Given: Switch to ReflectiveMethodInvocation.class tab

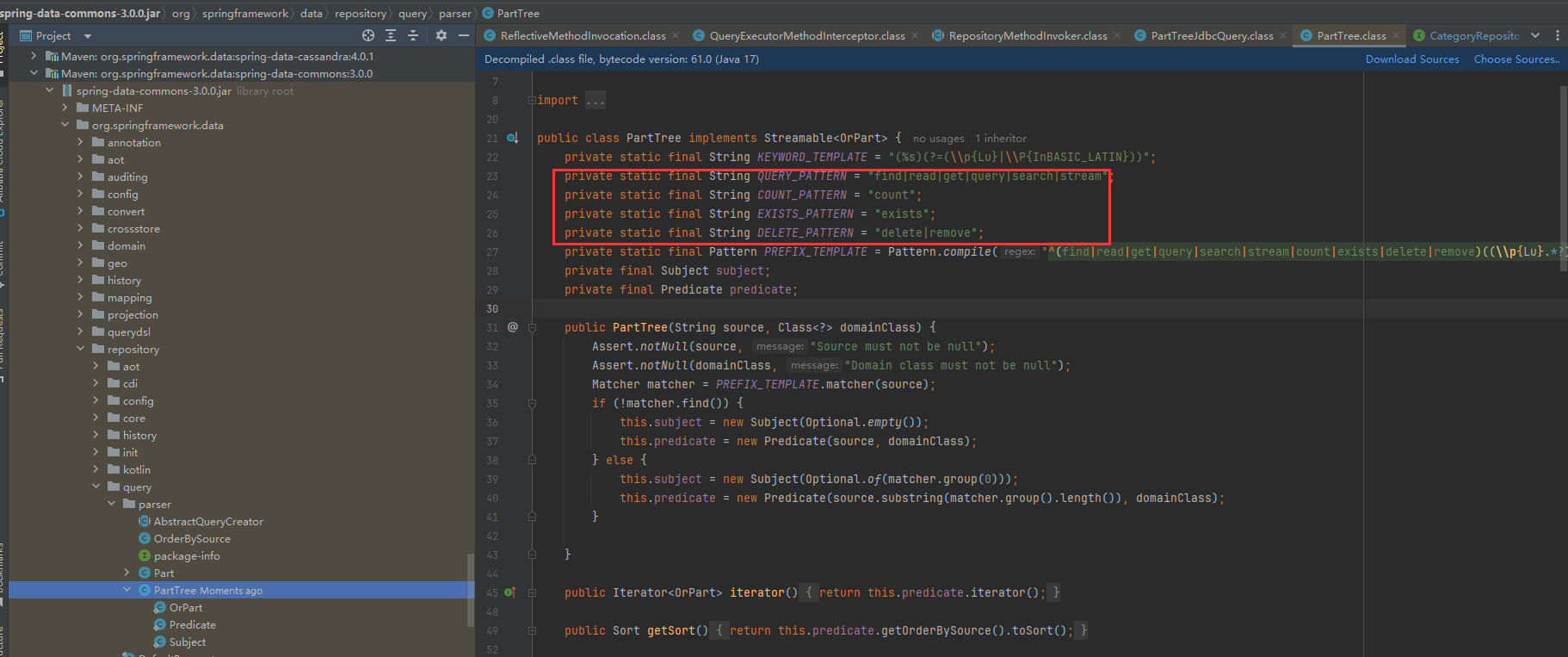Looking at the screenshot, I should pyautogui.click(x=583, y=35).
